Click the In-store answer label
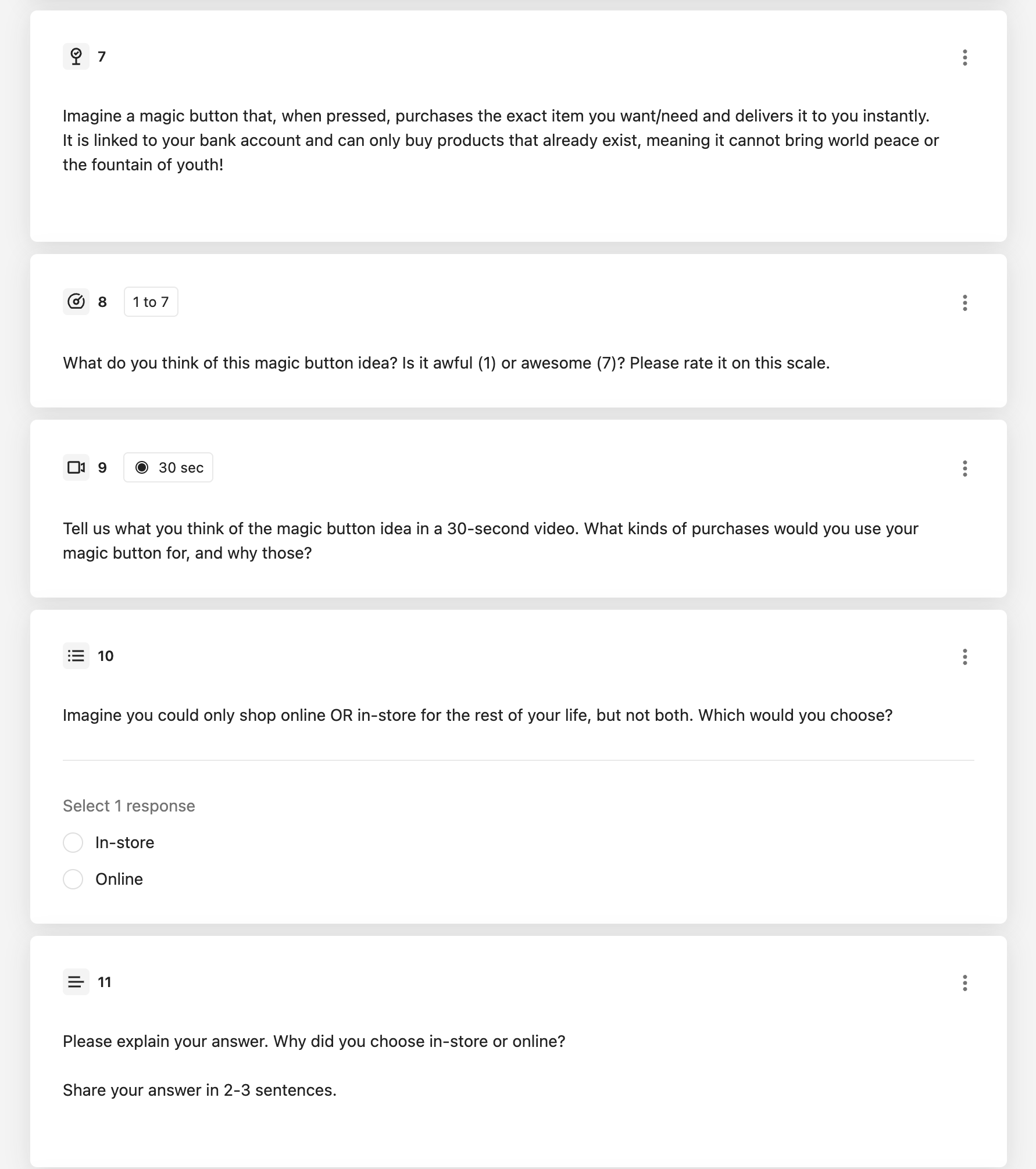The image size is (1036, 1169). (x=125, y=842)
